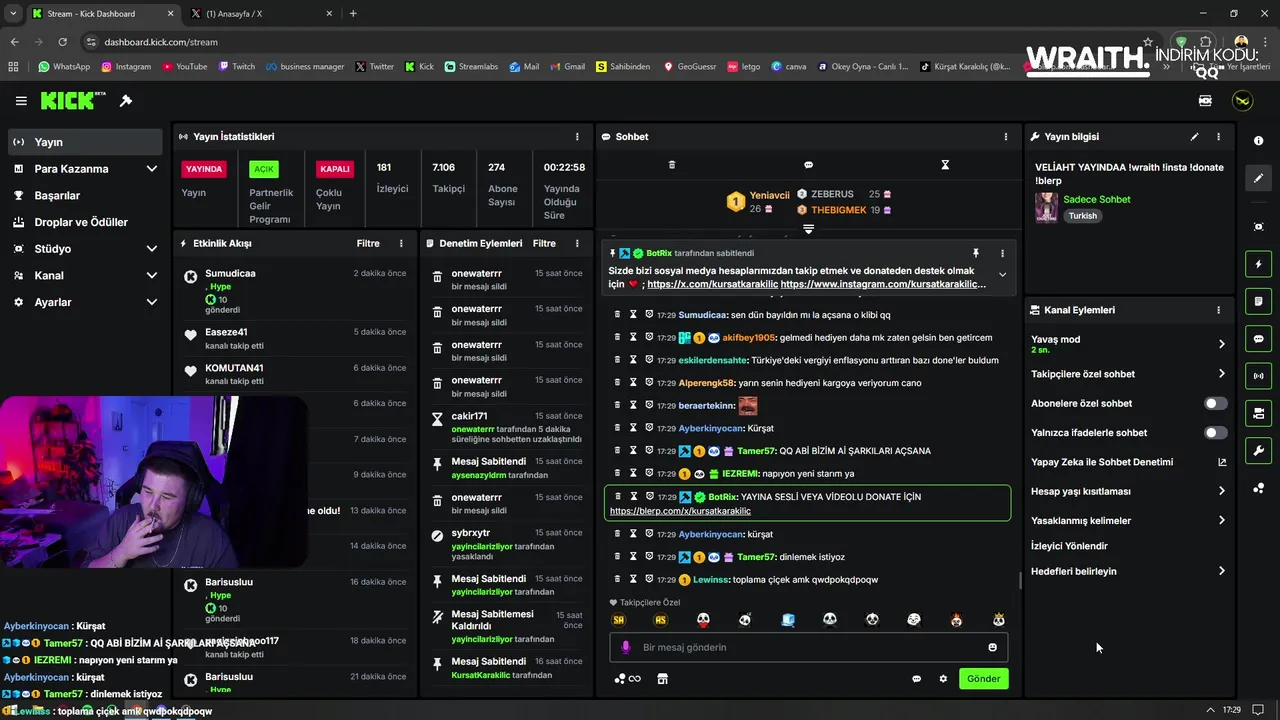Click the shield icon on Lewinss's message
The width and height of the screenshot is (1280, 720).
[649, 579]
